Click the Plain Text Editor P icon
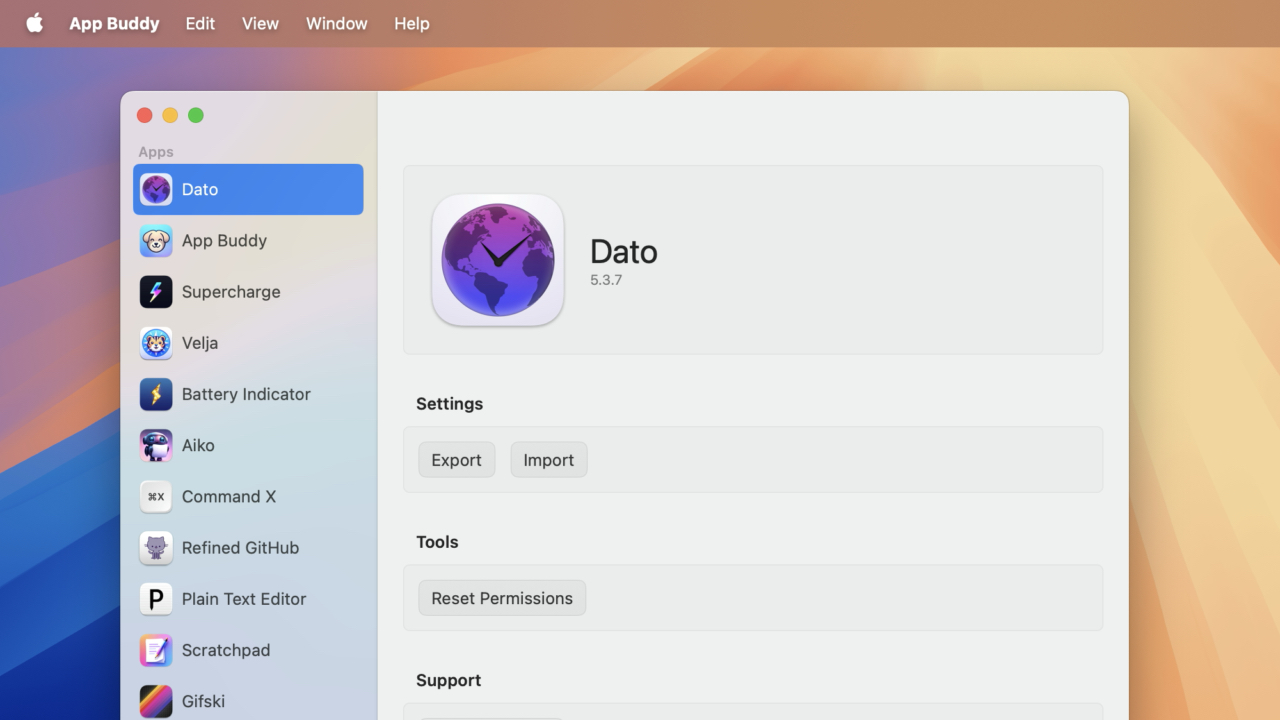Viewport: 1280px width, 720px height. pyautogui.click(x=156, y=599)
